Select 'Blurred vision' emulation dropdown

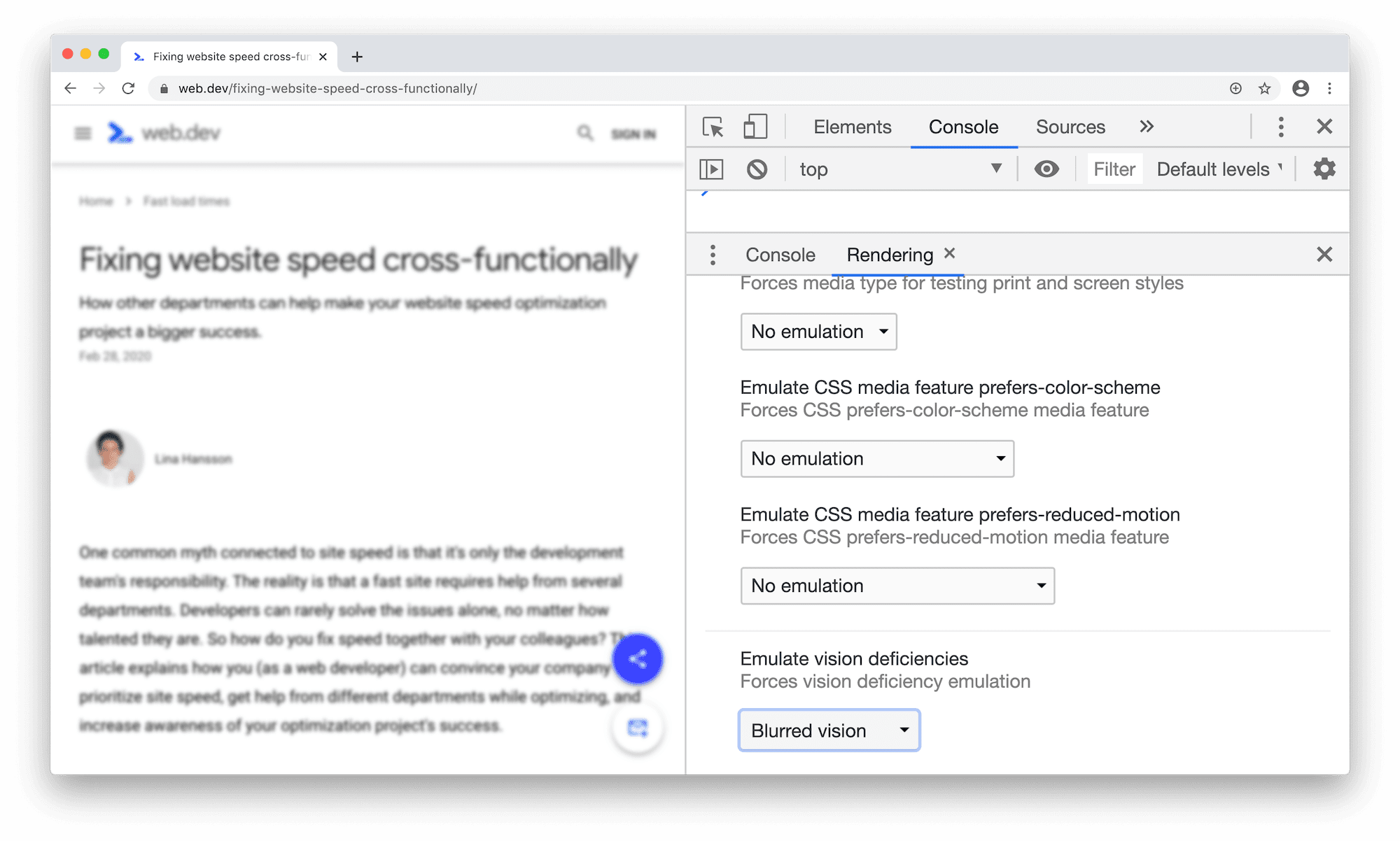[829, 729]
